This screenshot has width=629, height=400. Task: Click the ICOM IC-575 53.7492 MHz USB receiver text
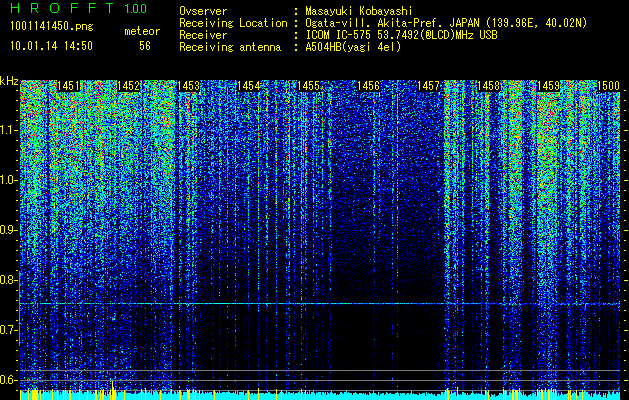(x=401, y=35)
